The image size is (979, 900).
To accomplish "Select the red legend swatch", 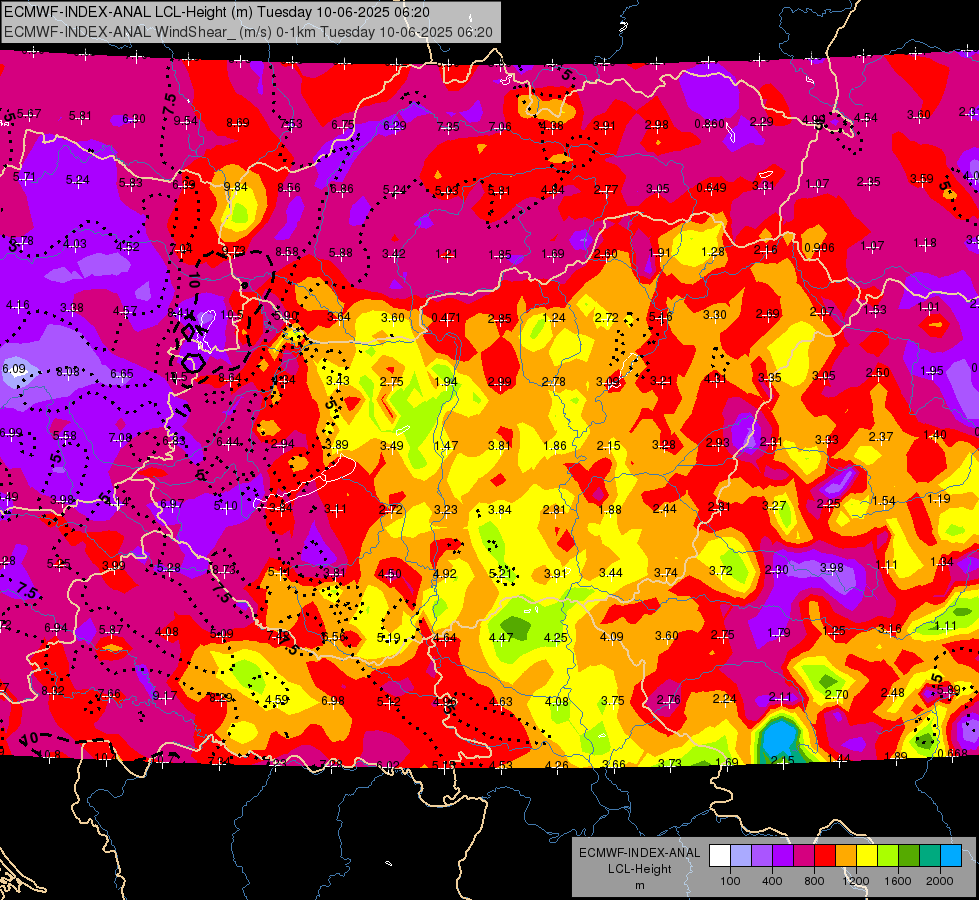I will tap(825, 855).
